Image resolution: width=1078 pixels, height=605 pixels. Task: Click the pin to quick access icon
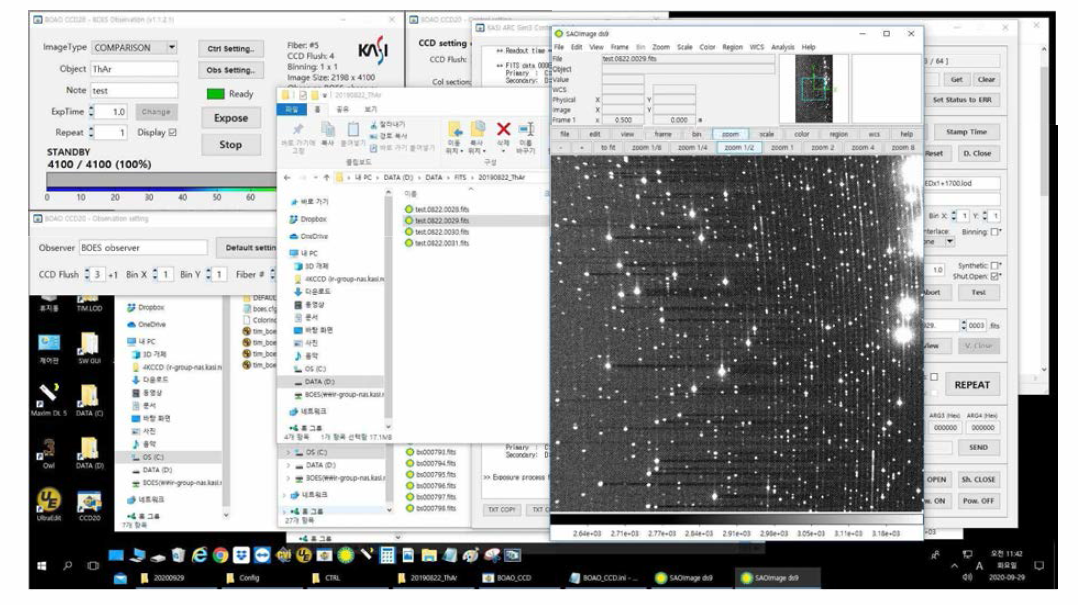(298, 129)
